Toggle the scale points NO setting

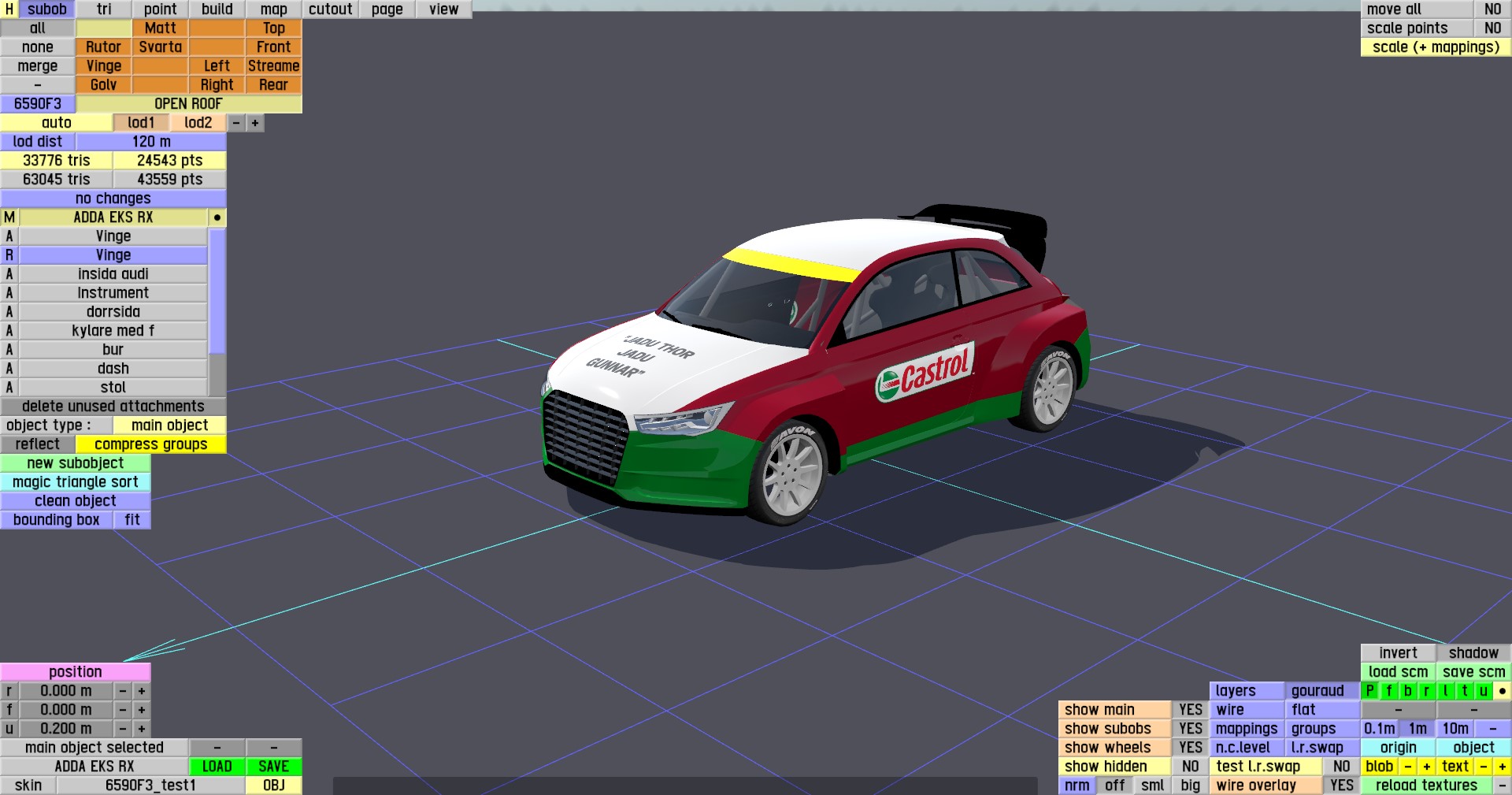tap(1492, 28)
